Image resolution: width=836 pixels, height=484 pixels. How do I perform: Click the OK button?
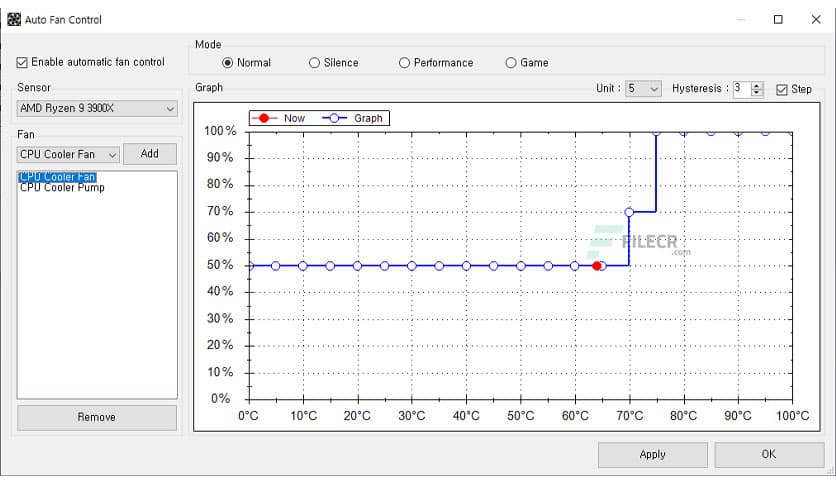(769, 455)
